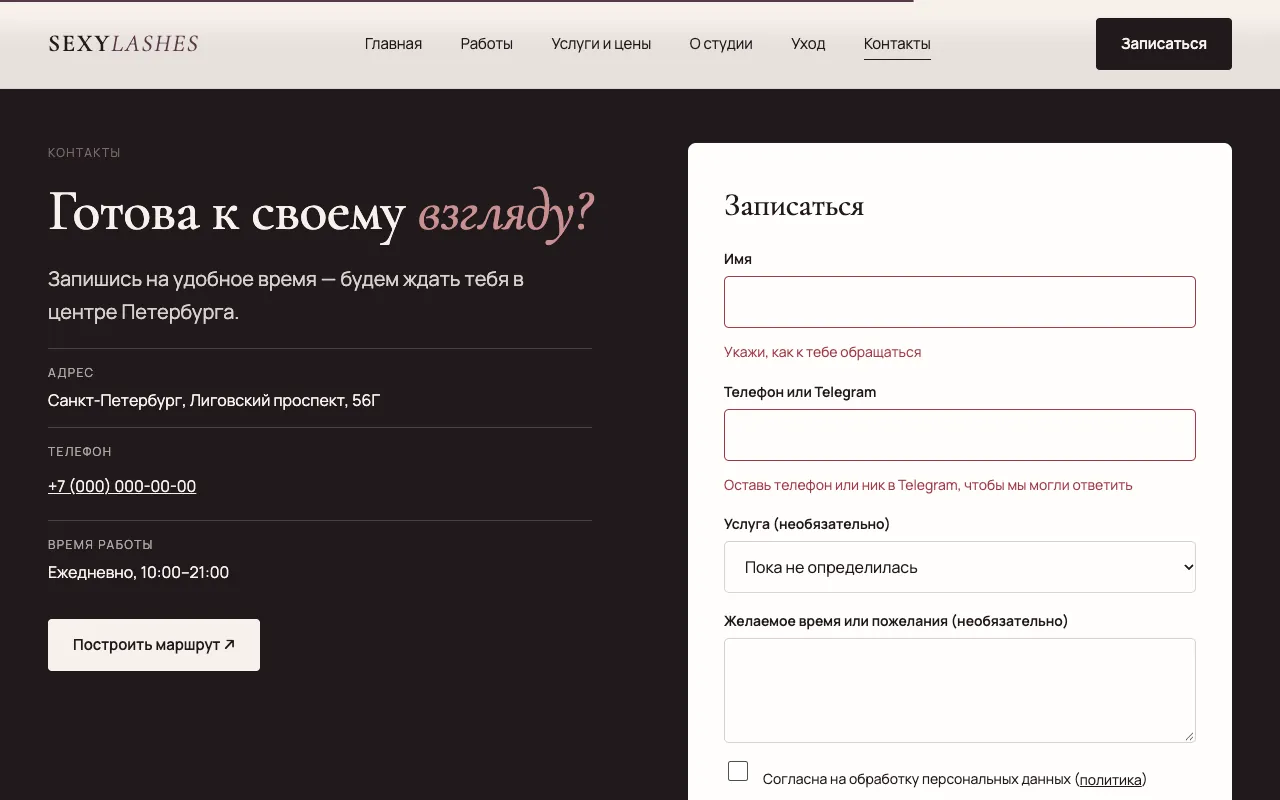The width and height of the screenshot is (1280, 800).
Task: Open the Уход navigation link
Action: [808, 44]
